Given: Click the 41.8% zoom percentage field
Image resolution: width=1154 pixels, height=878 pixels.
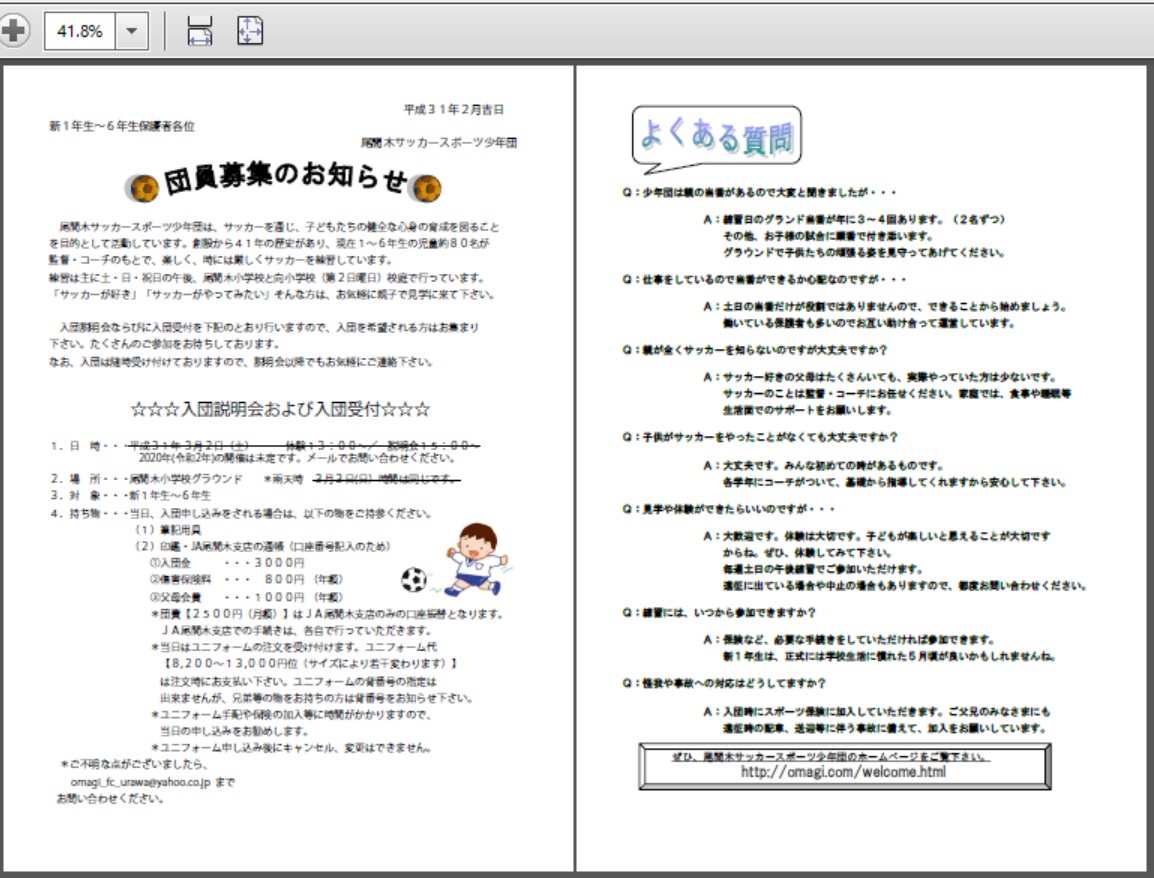Looking at the screenshot, I should (x=80, y=32).
